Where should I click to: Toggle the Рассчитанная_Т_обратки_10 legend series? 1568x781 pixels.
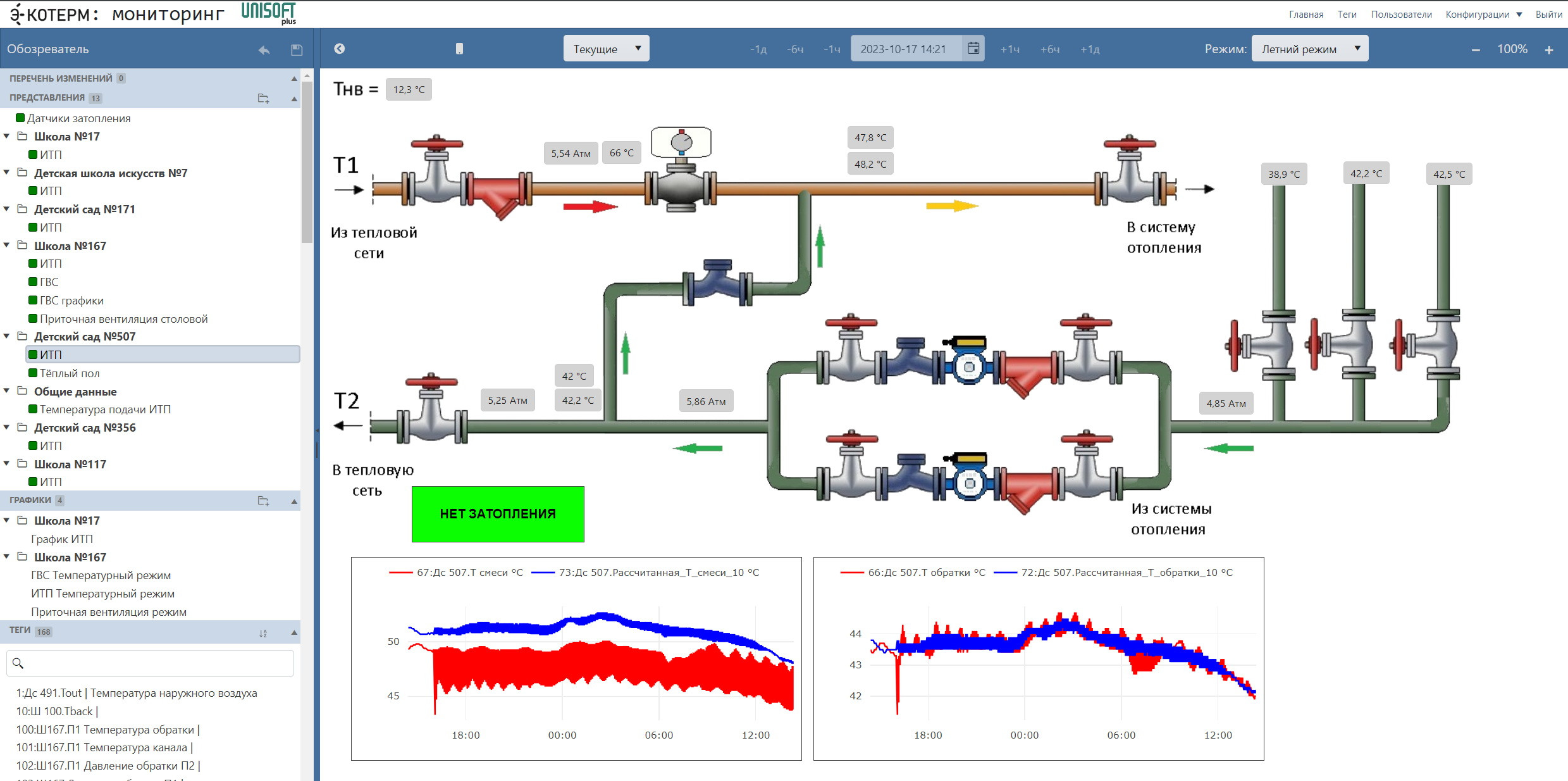coord(1114,572)
